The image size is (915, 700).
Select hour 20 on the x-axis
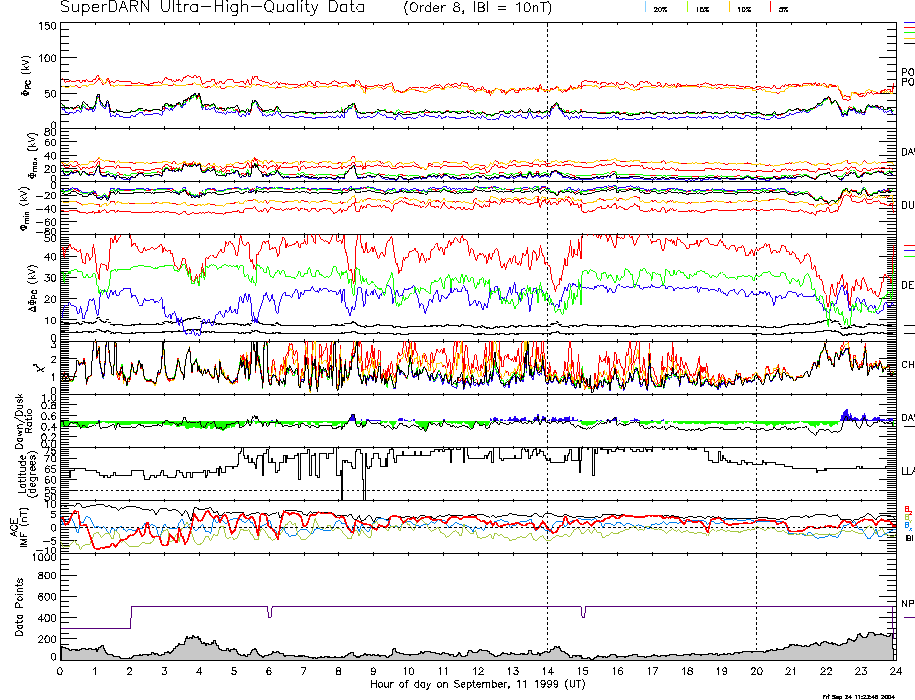[x=756, y=671]
